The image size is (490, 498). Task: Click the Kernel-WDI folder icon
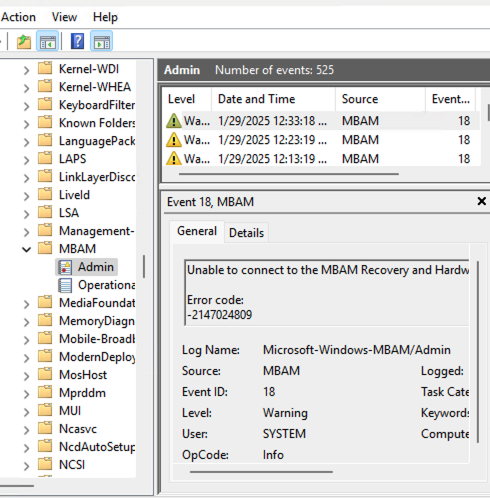coord(45,68)
